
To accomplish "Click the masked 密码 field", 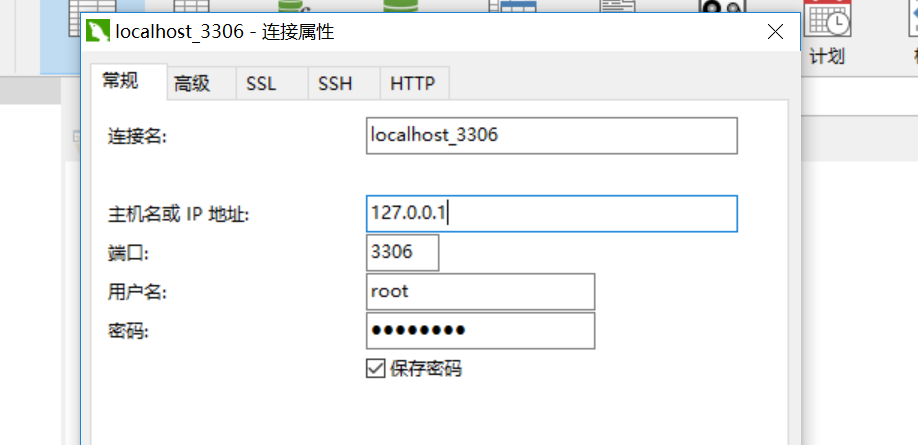I will click(x=481, y=330).
